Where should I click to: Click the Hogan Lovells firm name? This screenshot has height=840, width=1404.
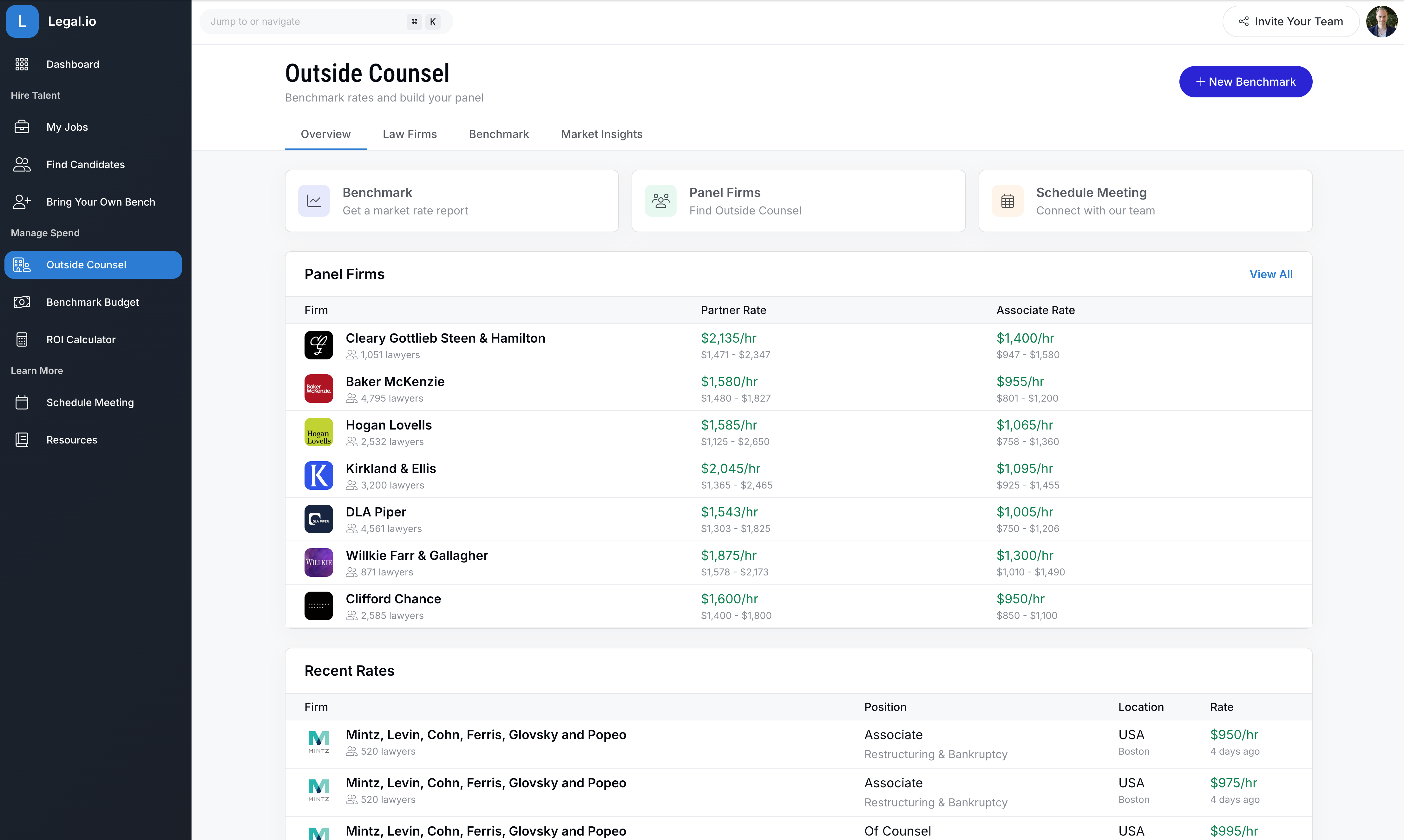389,425
